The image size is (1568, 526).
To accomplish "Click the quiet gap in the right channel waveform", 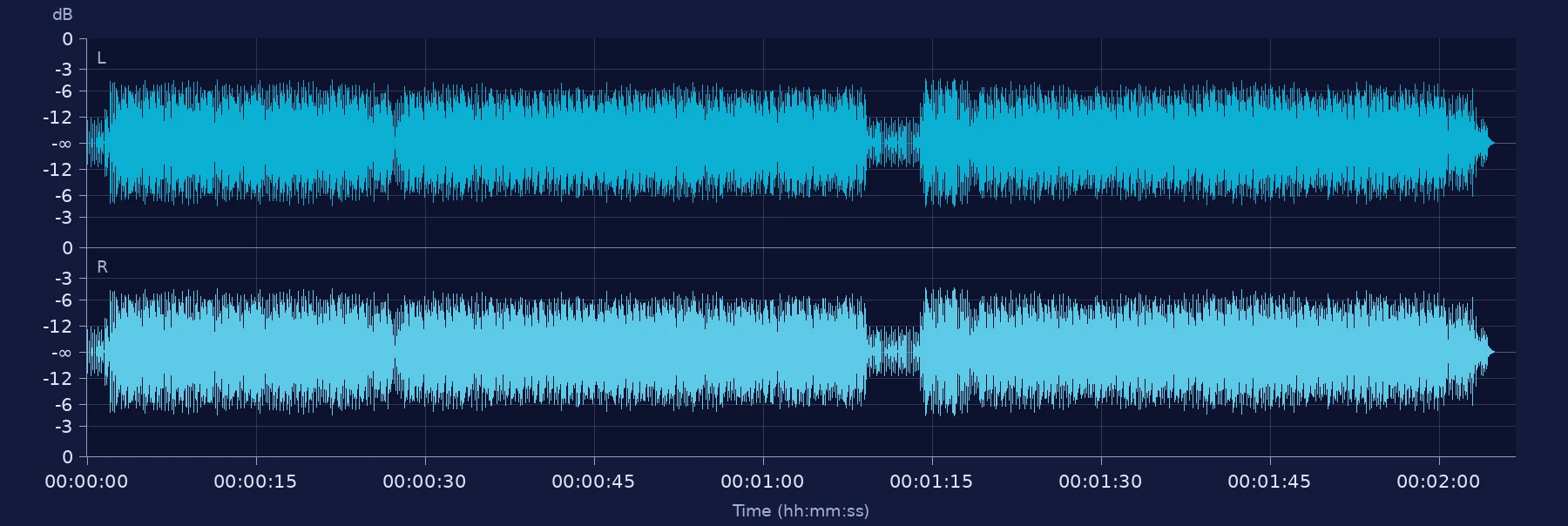I will tap(894, 352).
